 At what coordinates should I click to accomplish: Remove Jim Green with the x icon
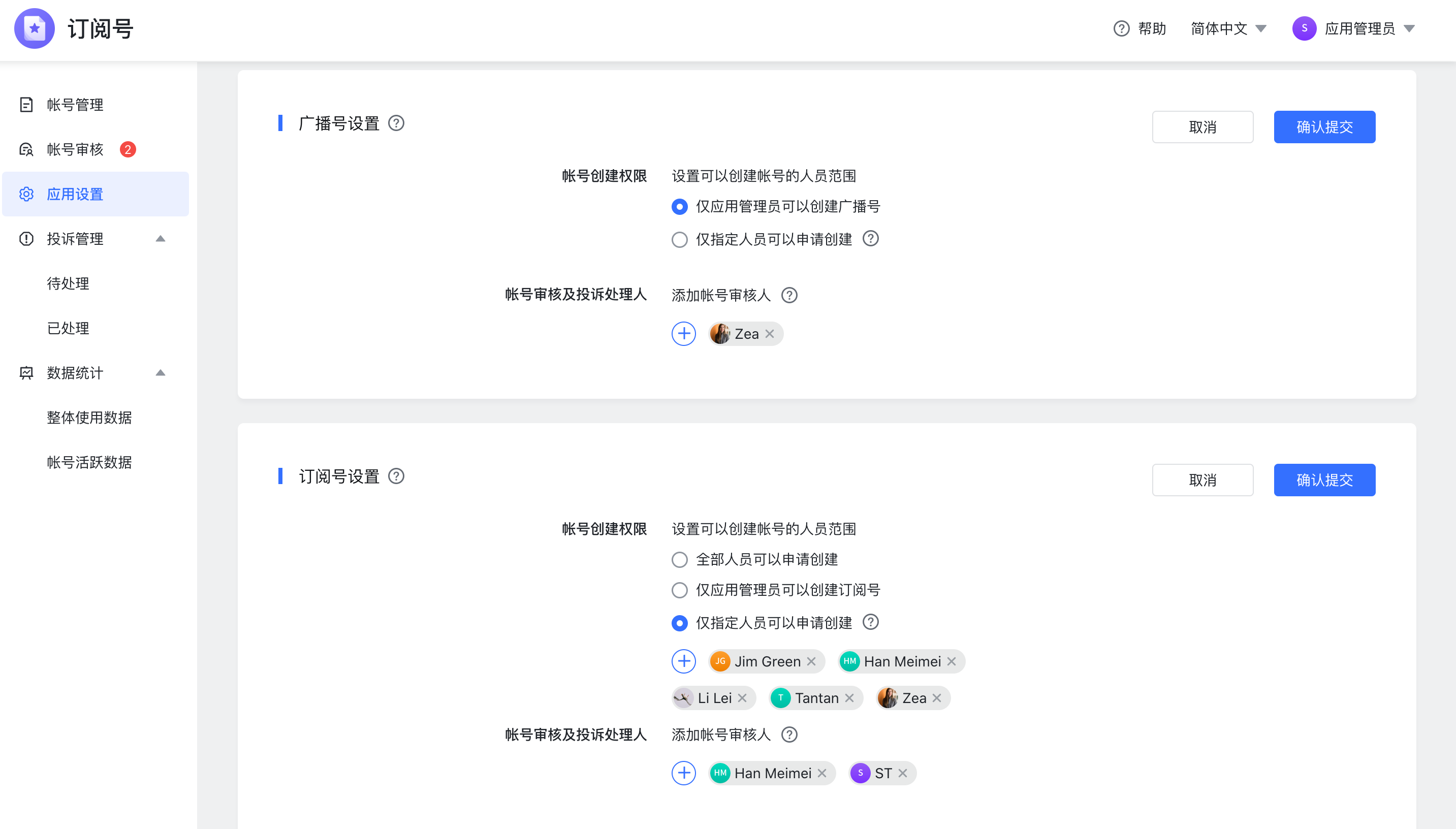(x=811, y=661)
